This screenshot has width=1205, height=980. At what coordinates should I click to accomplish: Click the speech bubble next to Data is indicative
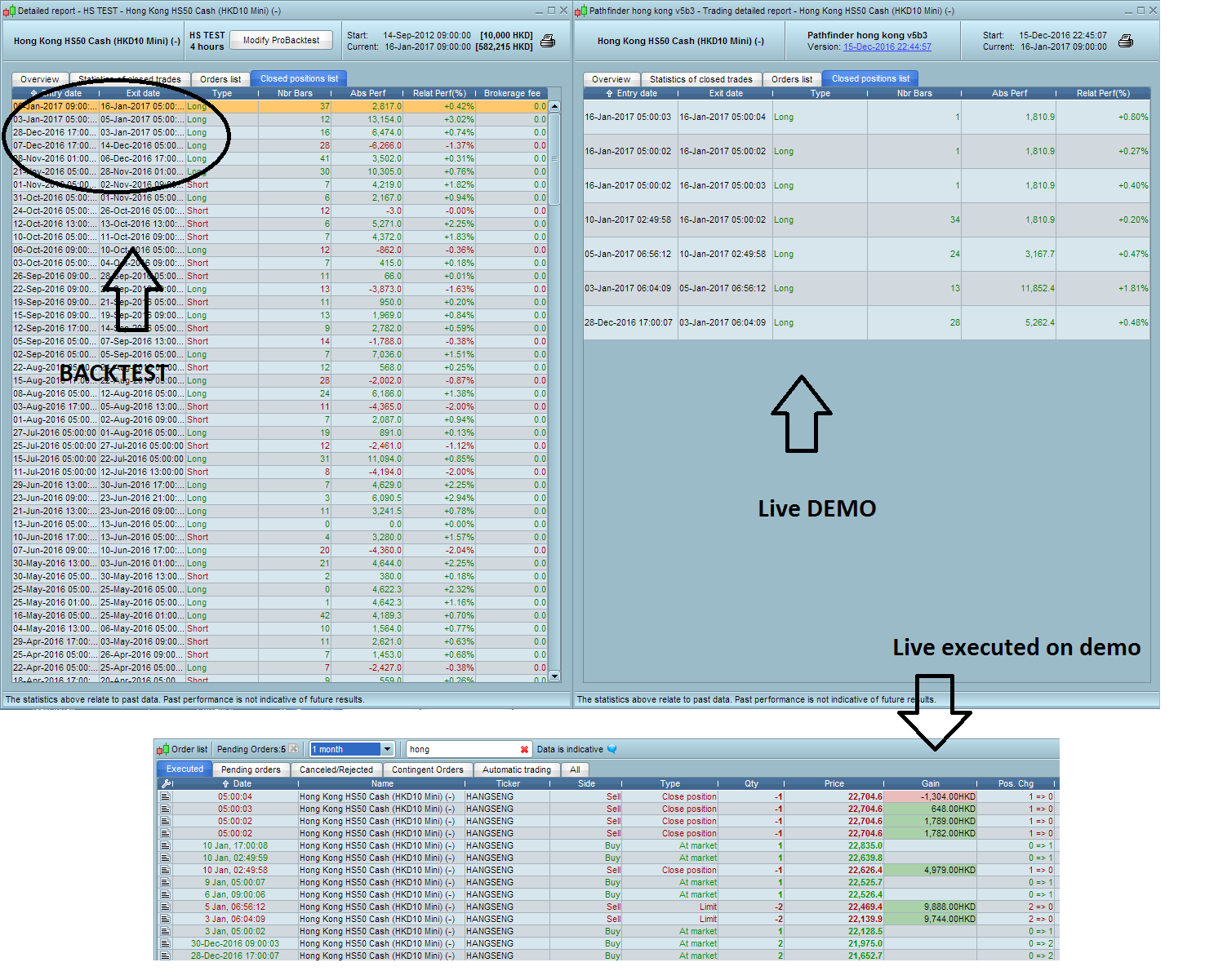(x=612, y=749)
